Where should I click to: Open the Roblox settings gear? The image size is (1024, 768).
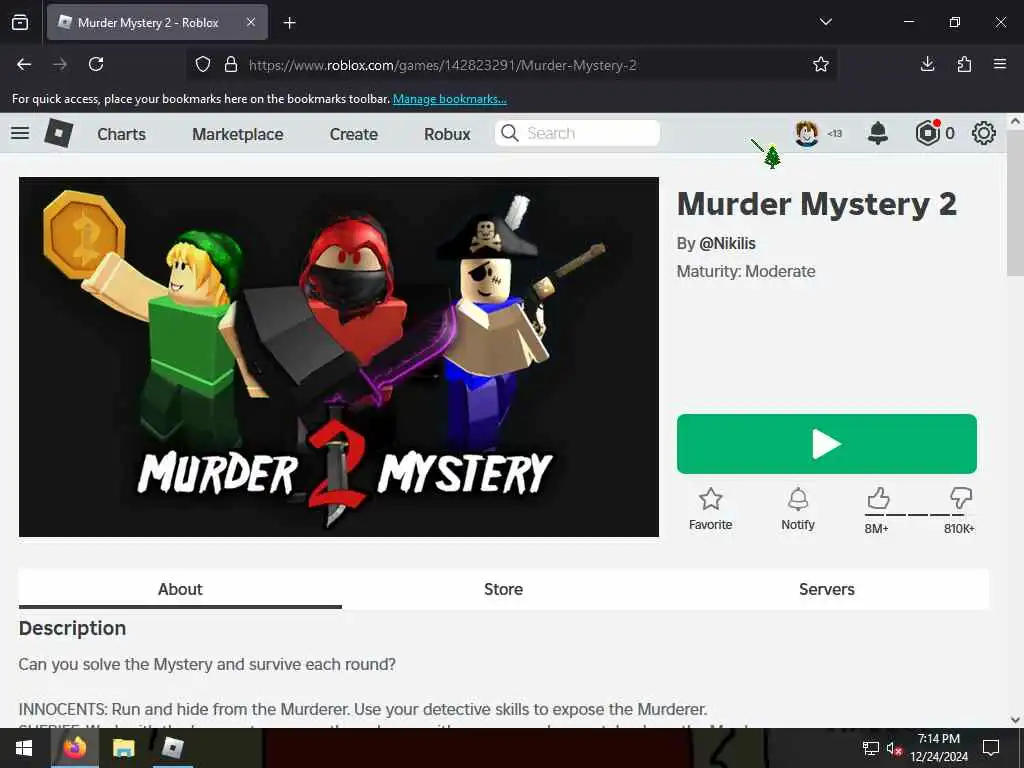[x=984, y=133]
